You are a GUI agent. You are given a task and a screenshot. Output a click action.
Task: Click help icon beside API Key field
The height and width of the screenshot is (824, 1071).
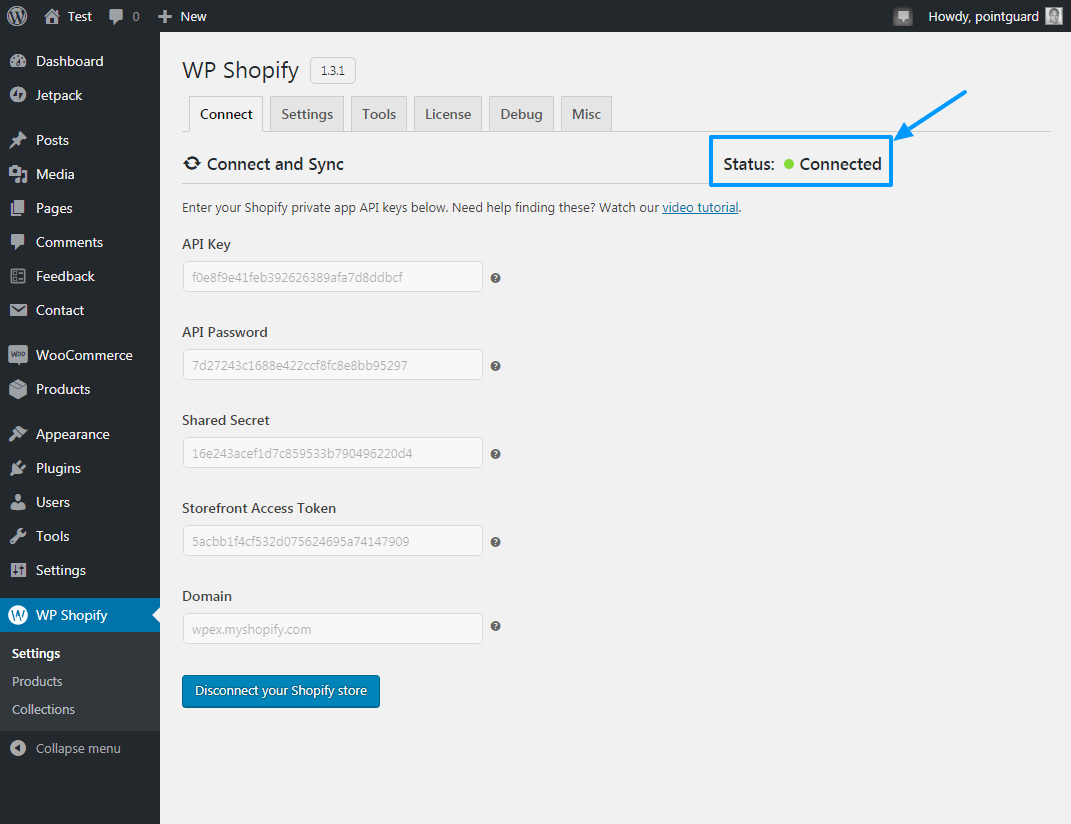[x=495, y=278]
